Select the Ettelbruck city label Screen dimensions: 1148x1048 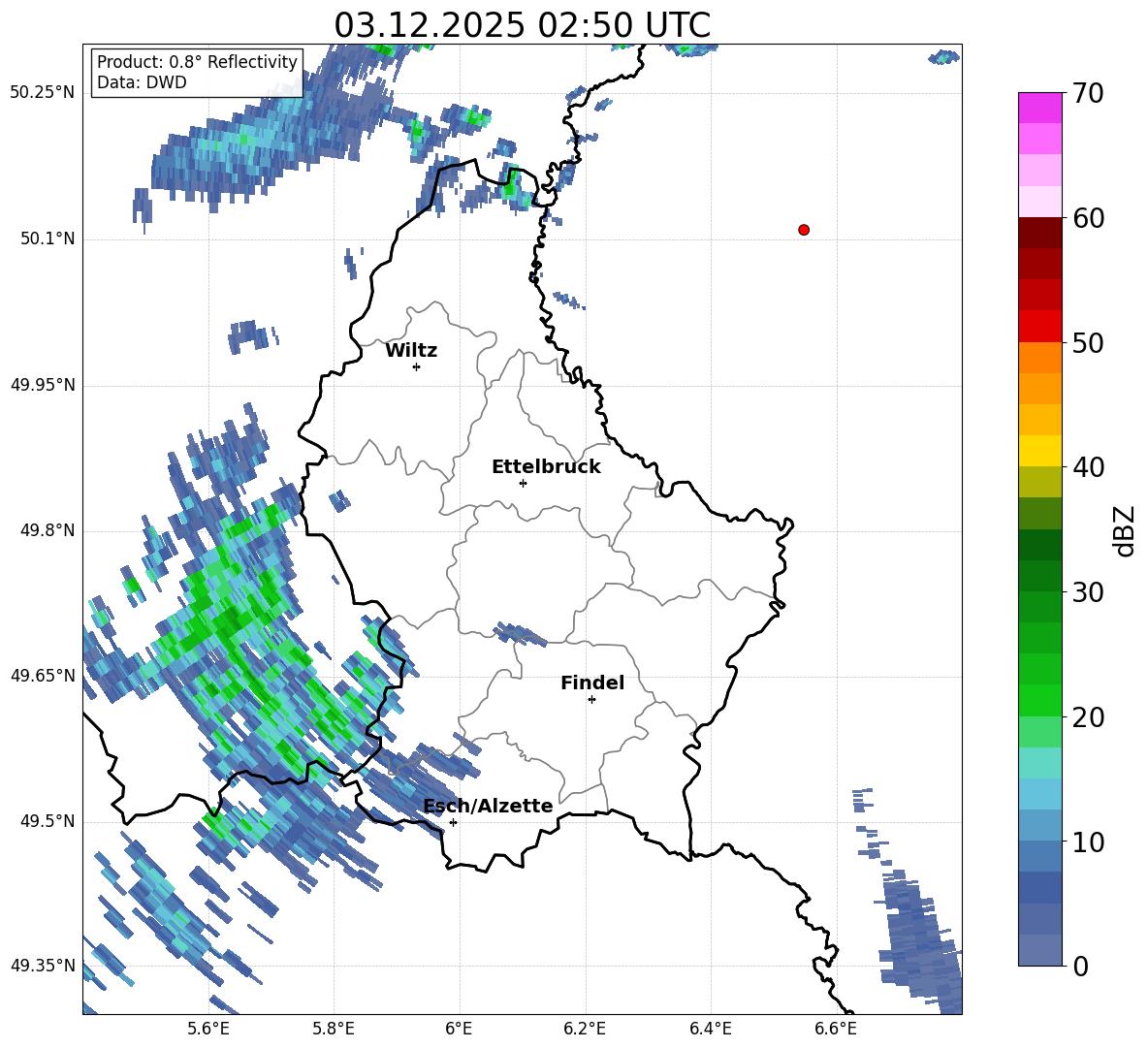546,467
